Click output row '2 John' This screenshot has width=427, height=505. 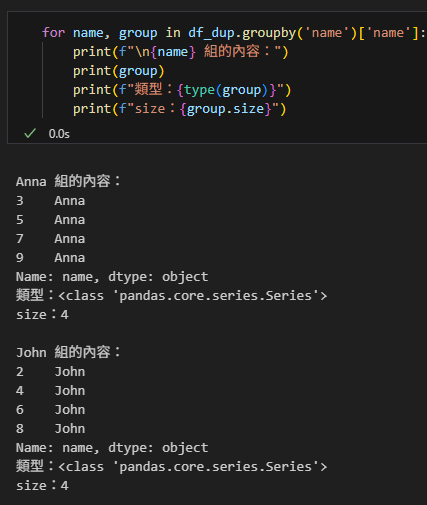50,372
